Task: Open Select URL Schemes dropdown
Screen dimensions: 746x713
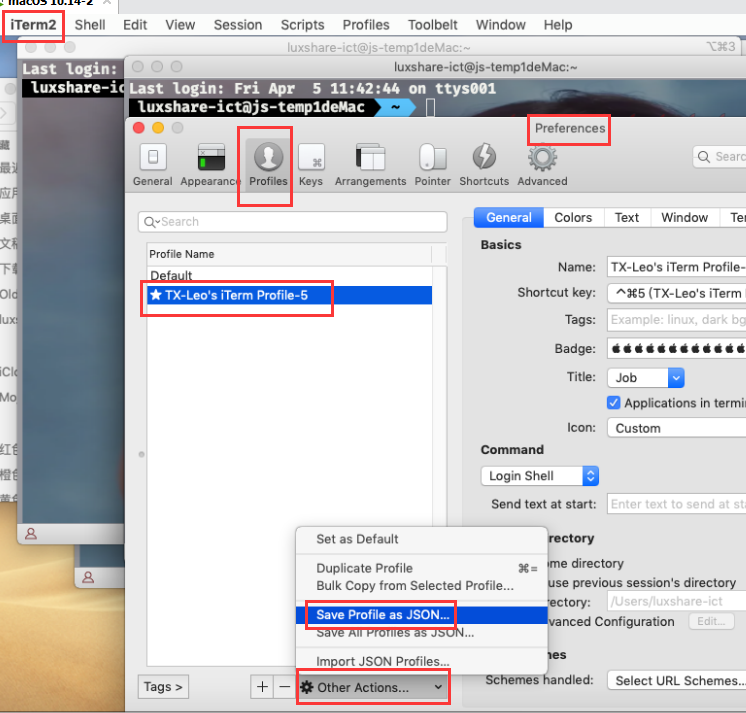Action: tap(677, 681)
